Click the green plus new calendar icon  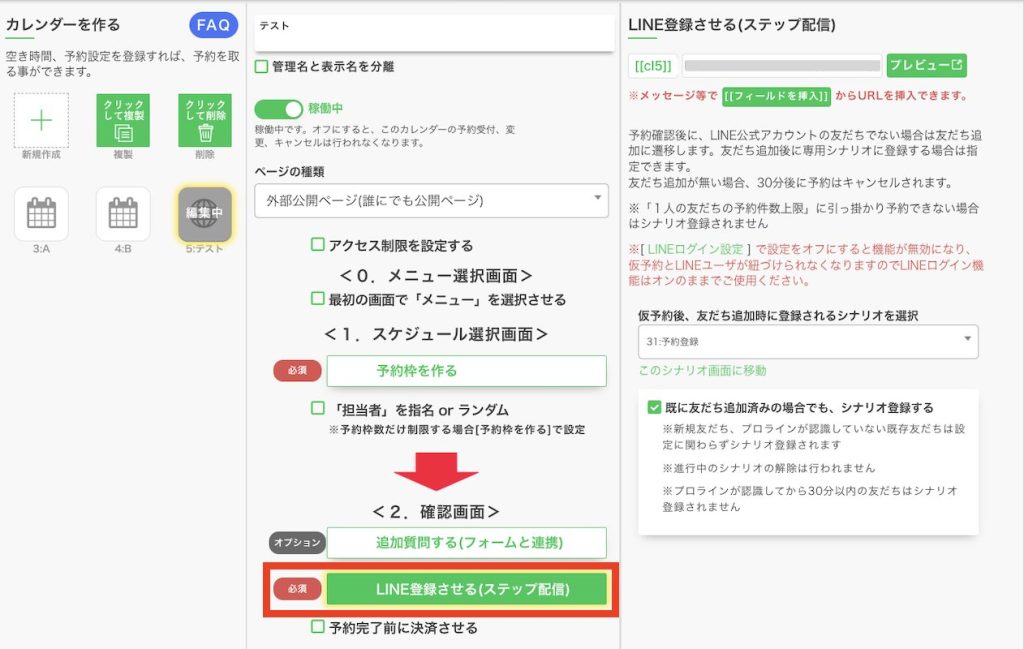tap(41, 121)
